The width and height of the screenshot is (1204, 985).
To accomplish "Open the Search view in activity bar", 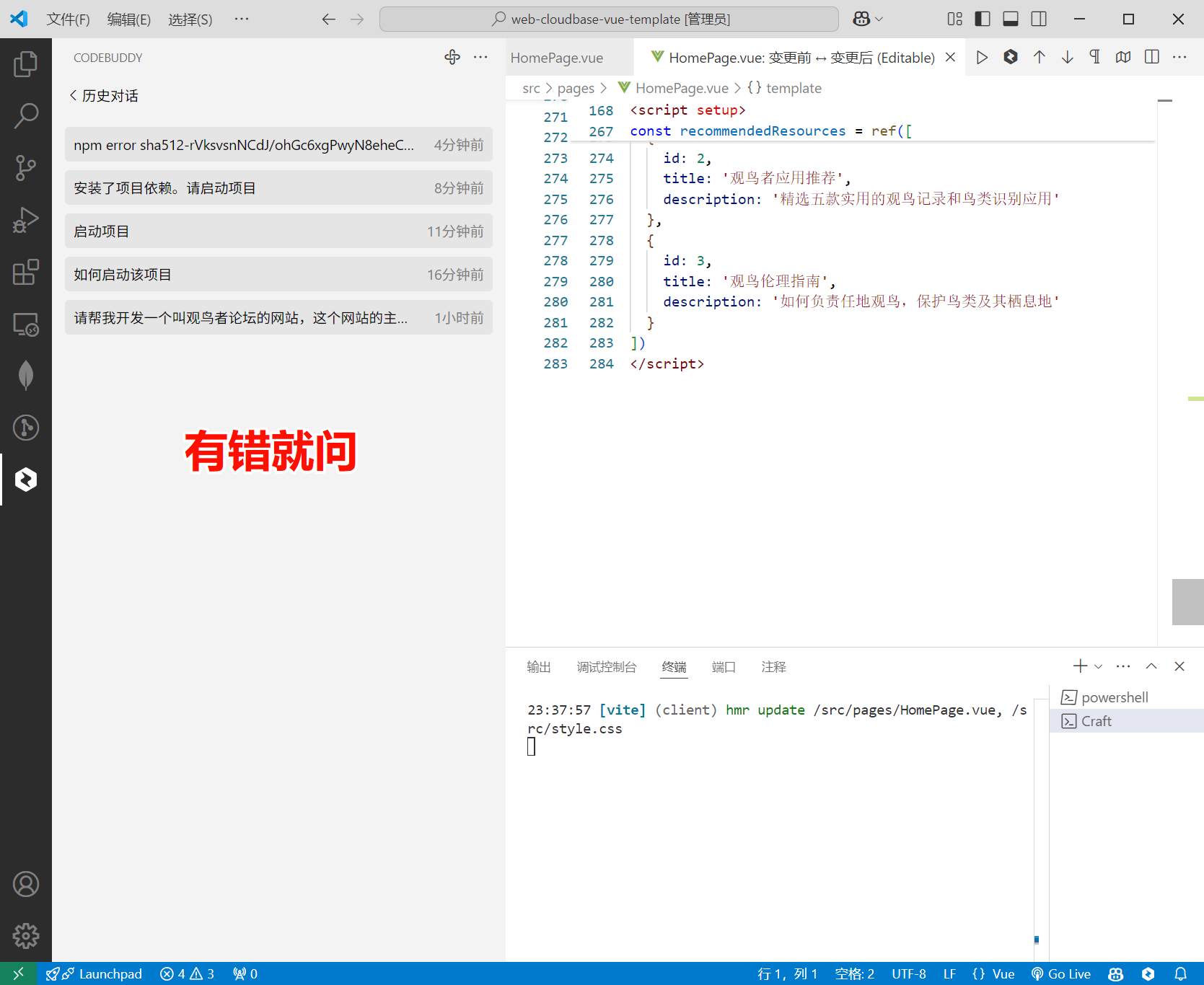I will point(26,116).
